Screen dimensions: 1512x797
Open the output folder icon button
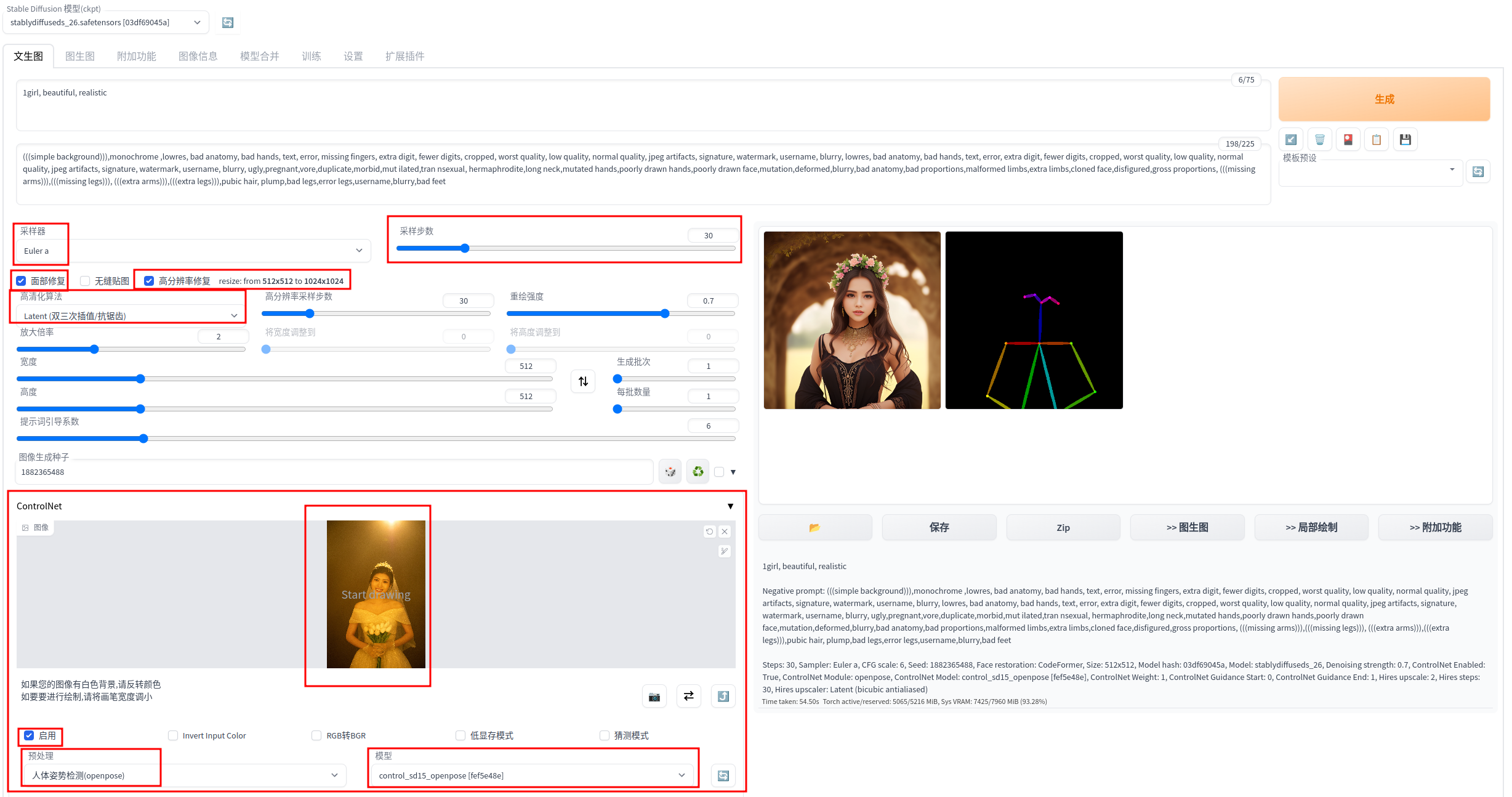814,527
